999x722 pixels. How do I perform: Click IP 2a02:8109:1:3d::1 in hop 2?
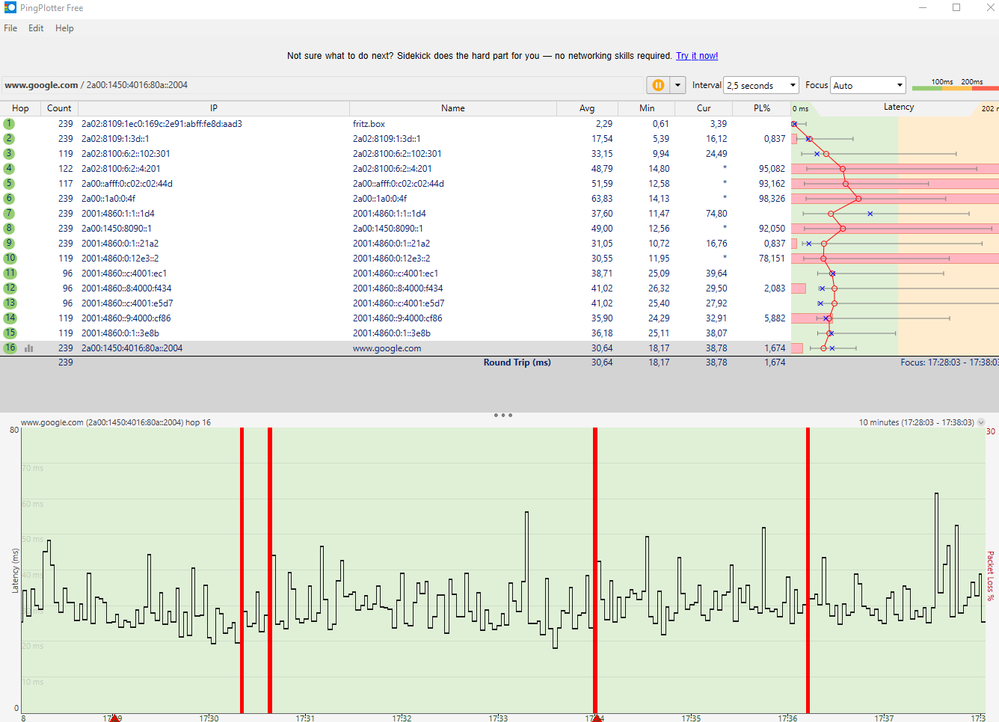[x=115, y=138]
